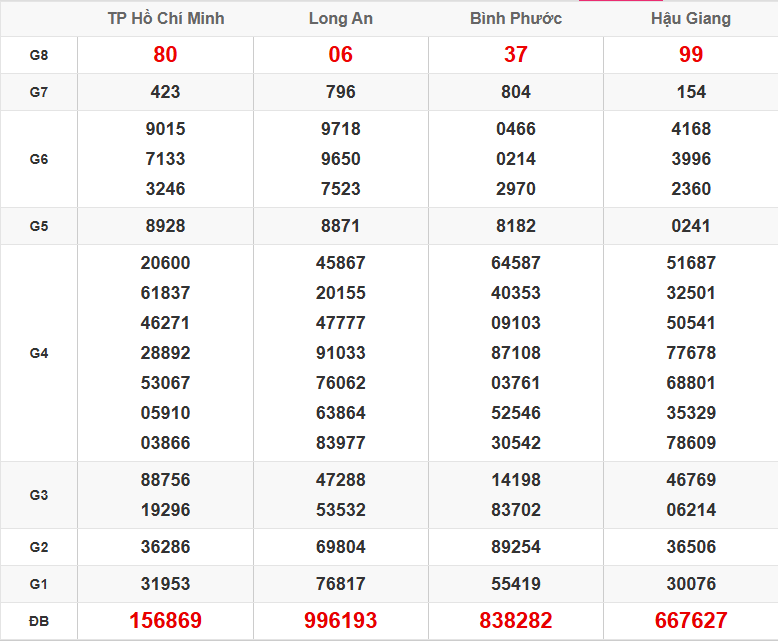Select the G8 prize row label

(39, 55)
